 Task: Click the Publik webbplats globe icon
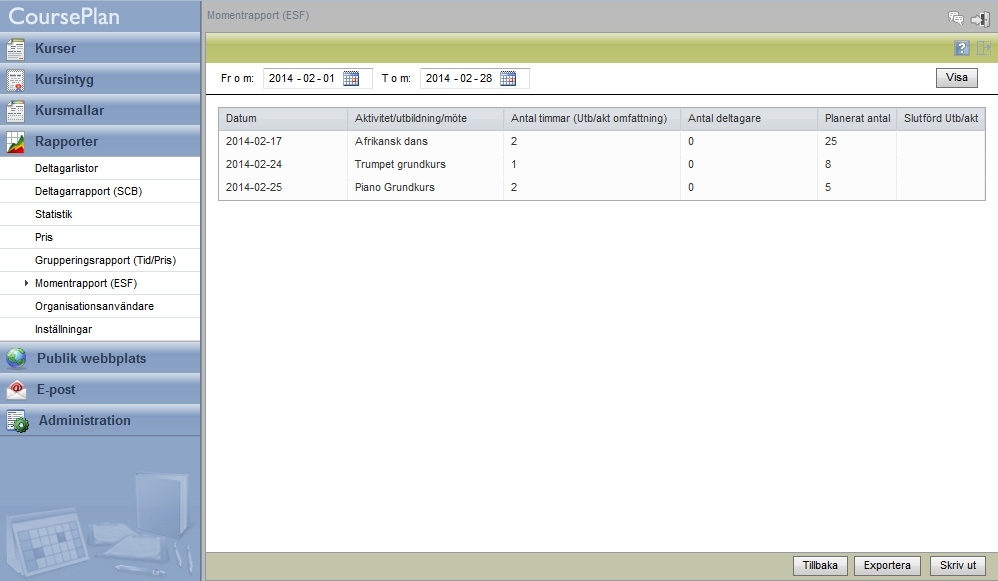(16, 359)
